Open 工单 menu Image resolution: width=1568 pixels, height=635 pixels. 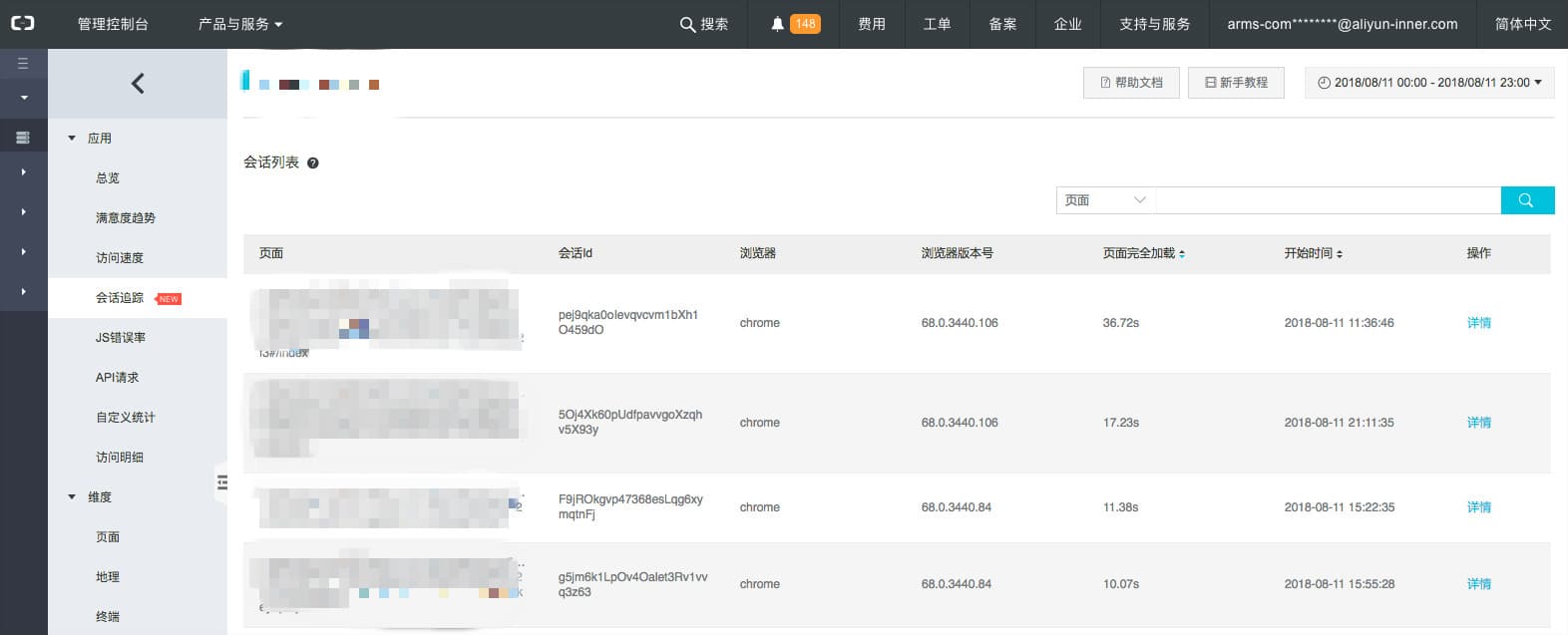click(x=937, y=24)
